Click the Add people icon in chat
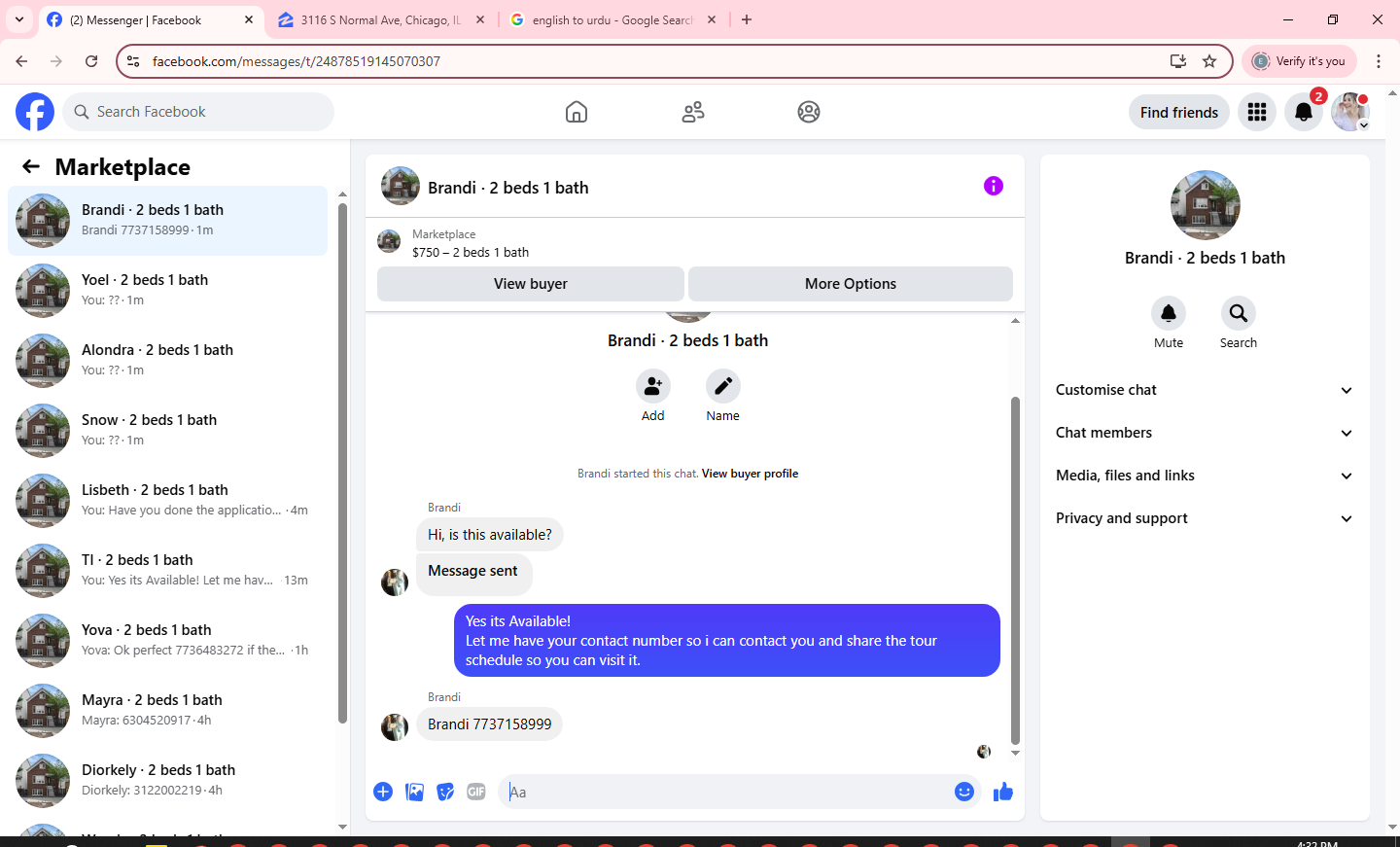 [653, 386]
